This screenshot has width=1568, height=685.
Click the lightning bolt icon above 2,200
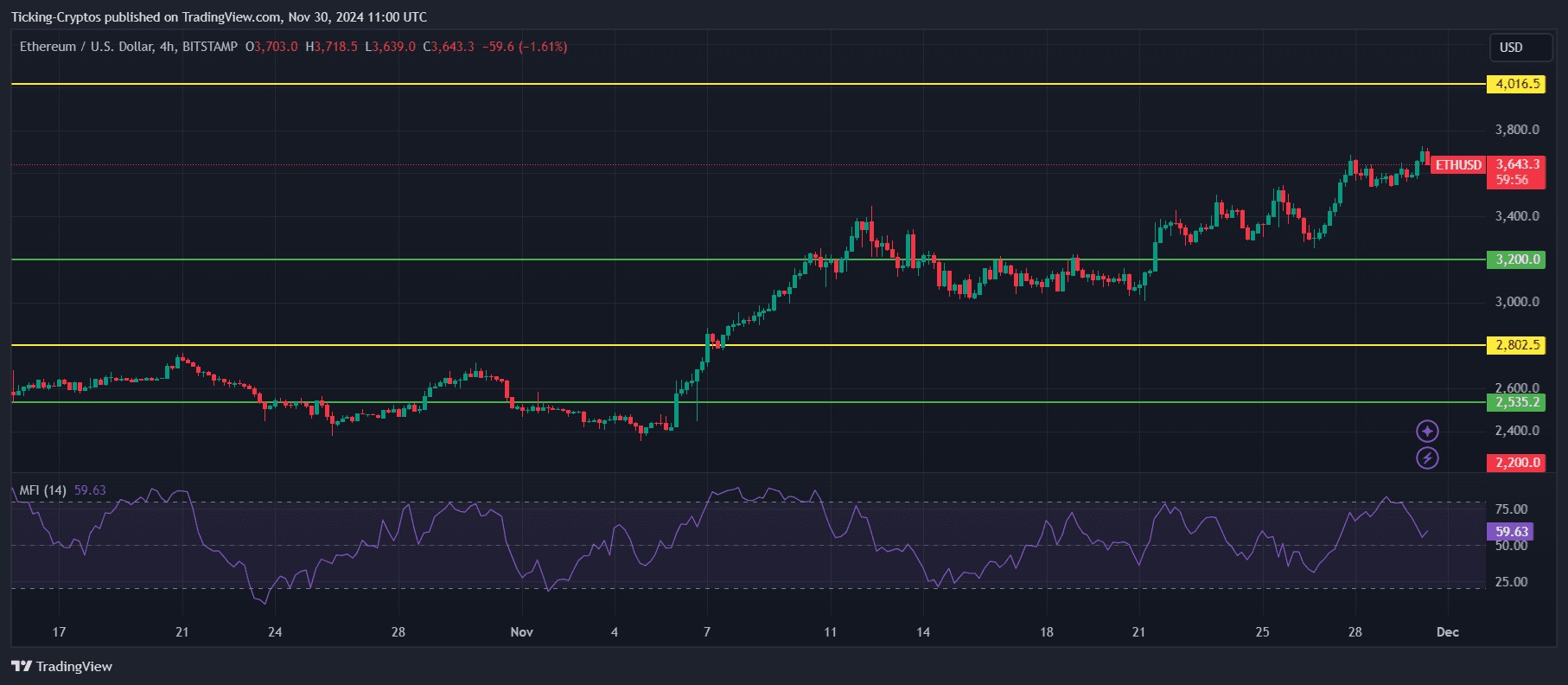[1427, 458]
